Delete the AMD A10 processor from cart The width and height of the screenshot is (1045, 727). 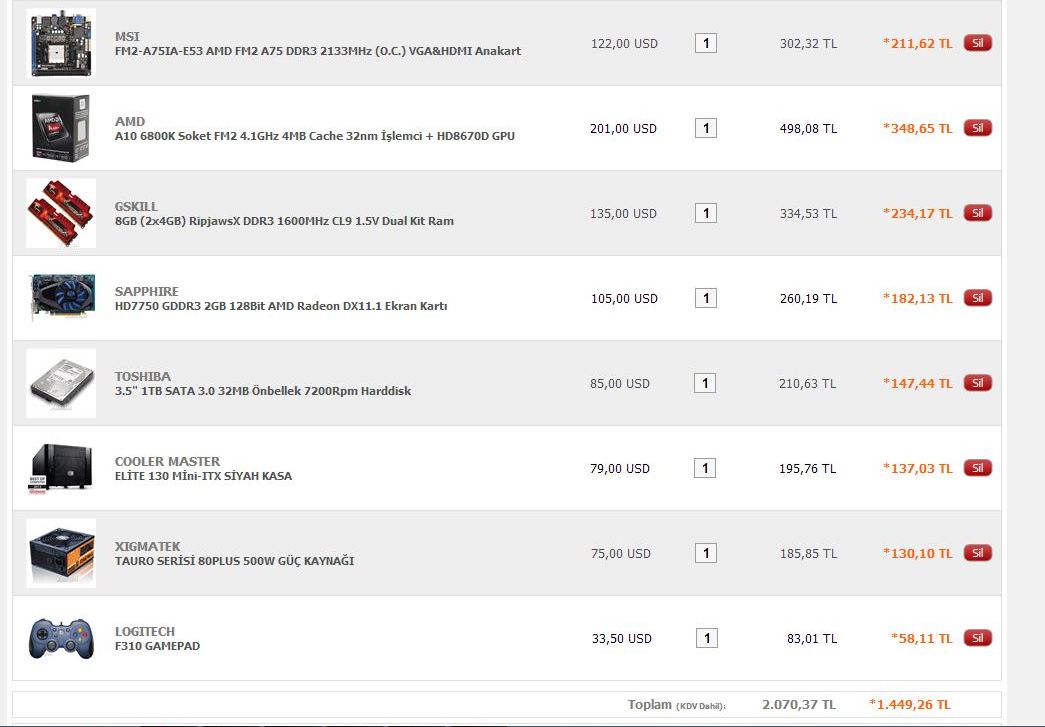coord(978,128)
